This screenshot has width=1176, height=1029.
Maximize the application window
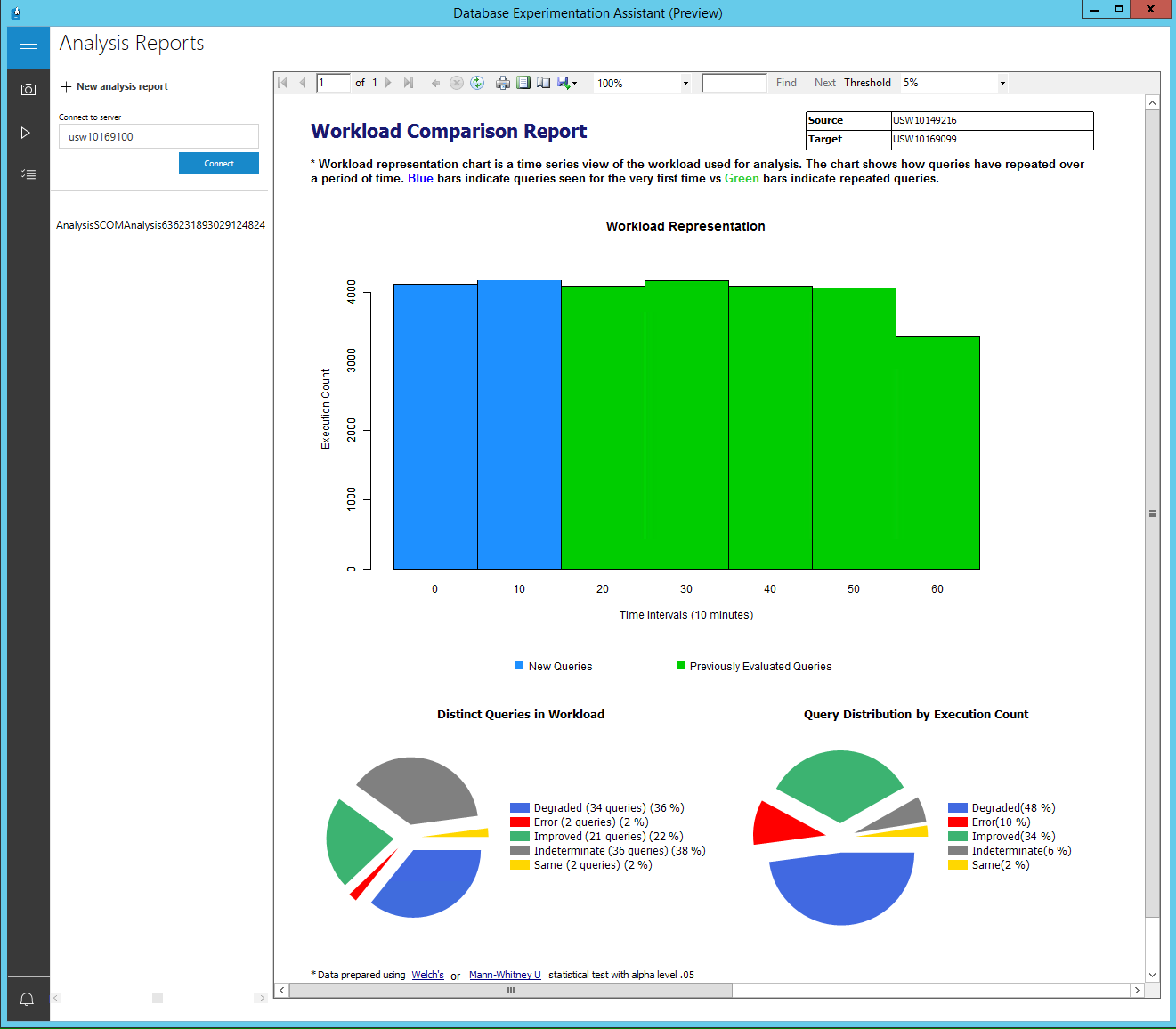(1119, 9)
